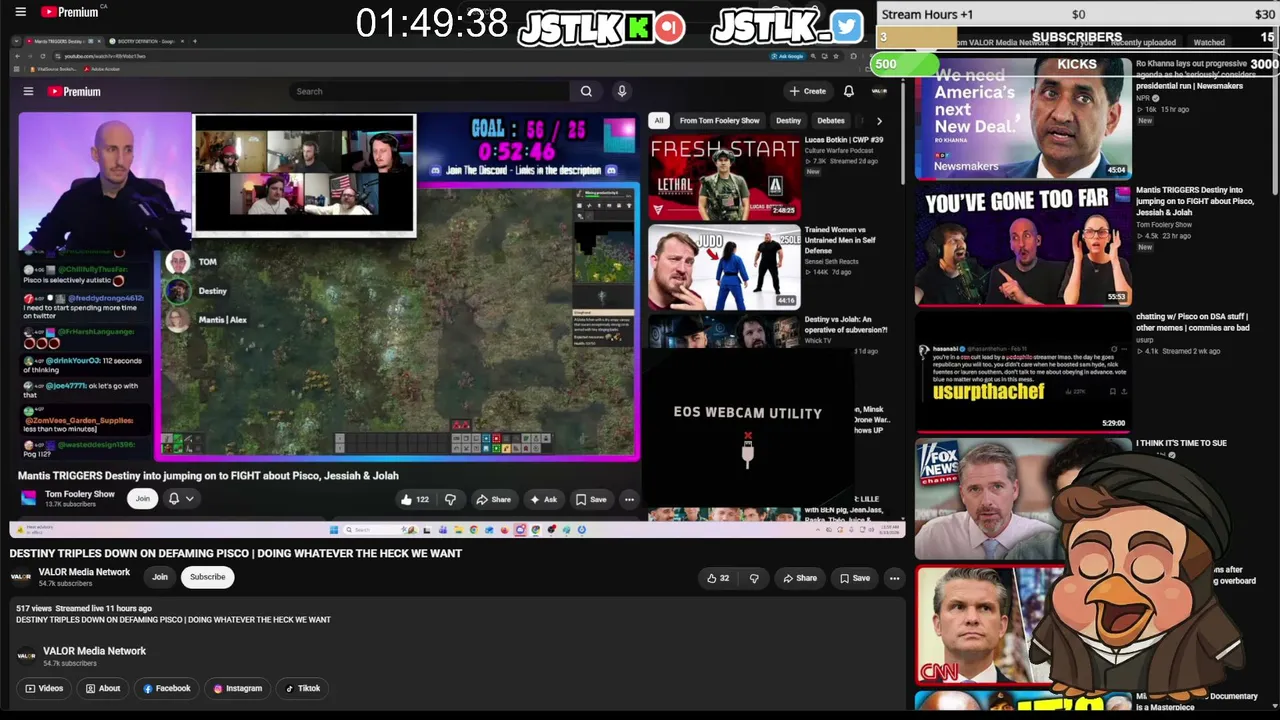Activate the microphone voice search icon
The height and width of the screenshot is (720, 1280).
click(622, 91)
